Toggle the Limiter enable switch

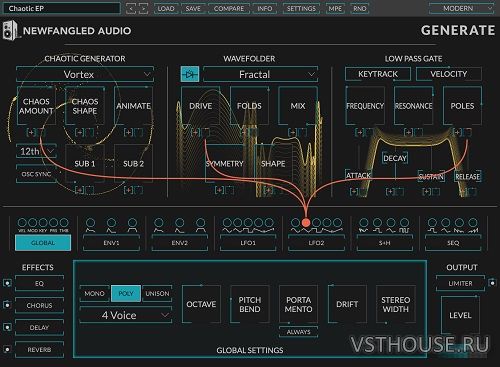tap(492, 283)
